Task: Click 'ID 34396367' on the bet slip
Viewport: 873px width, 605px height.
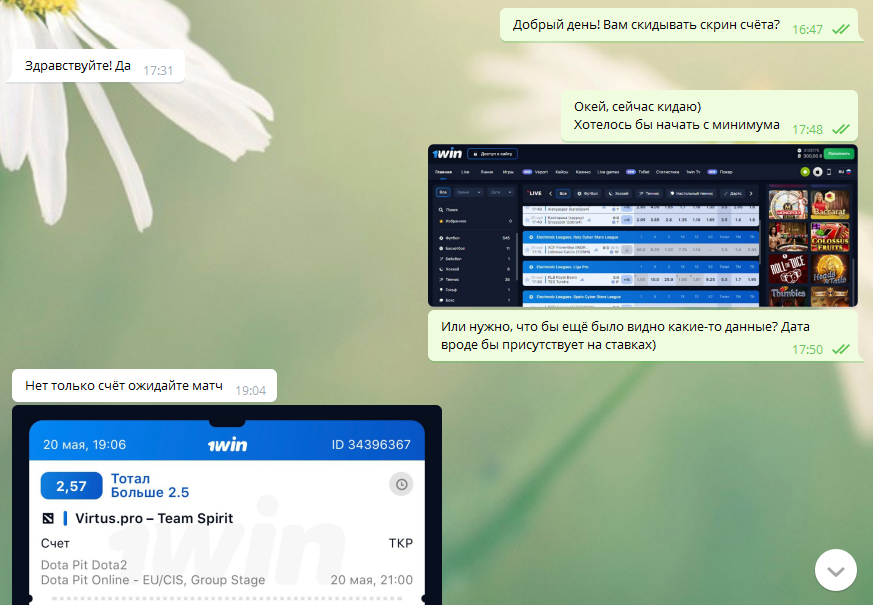Action: [371, 445]
